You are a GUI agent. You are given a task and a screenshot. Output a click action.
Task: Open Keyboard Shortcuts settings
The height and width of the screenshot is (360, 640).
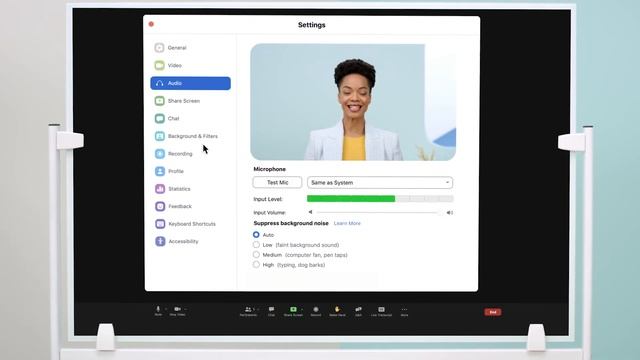tap(186, 224)
